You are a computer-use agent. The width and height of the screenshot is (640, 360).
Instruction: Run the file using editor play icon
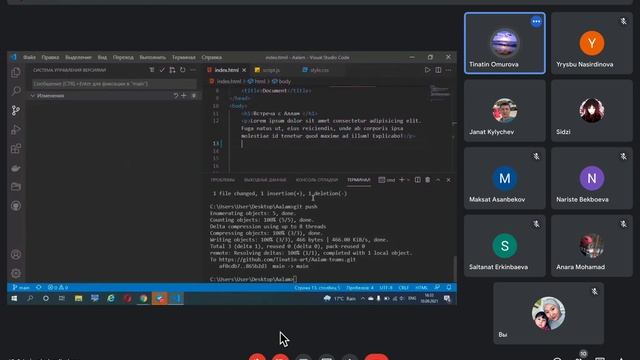click(427, 70)
